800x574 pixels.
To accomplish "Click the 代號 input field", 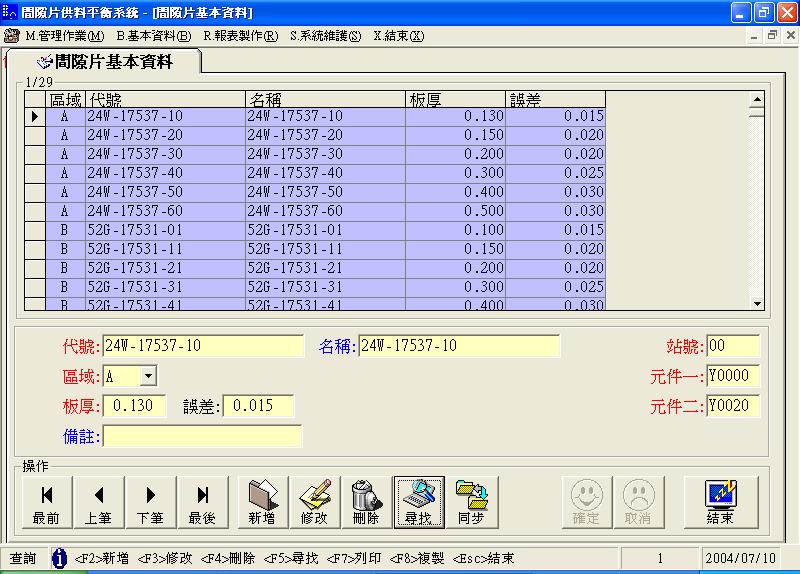I will (x=203, y=346).
